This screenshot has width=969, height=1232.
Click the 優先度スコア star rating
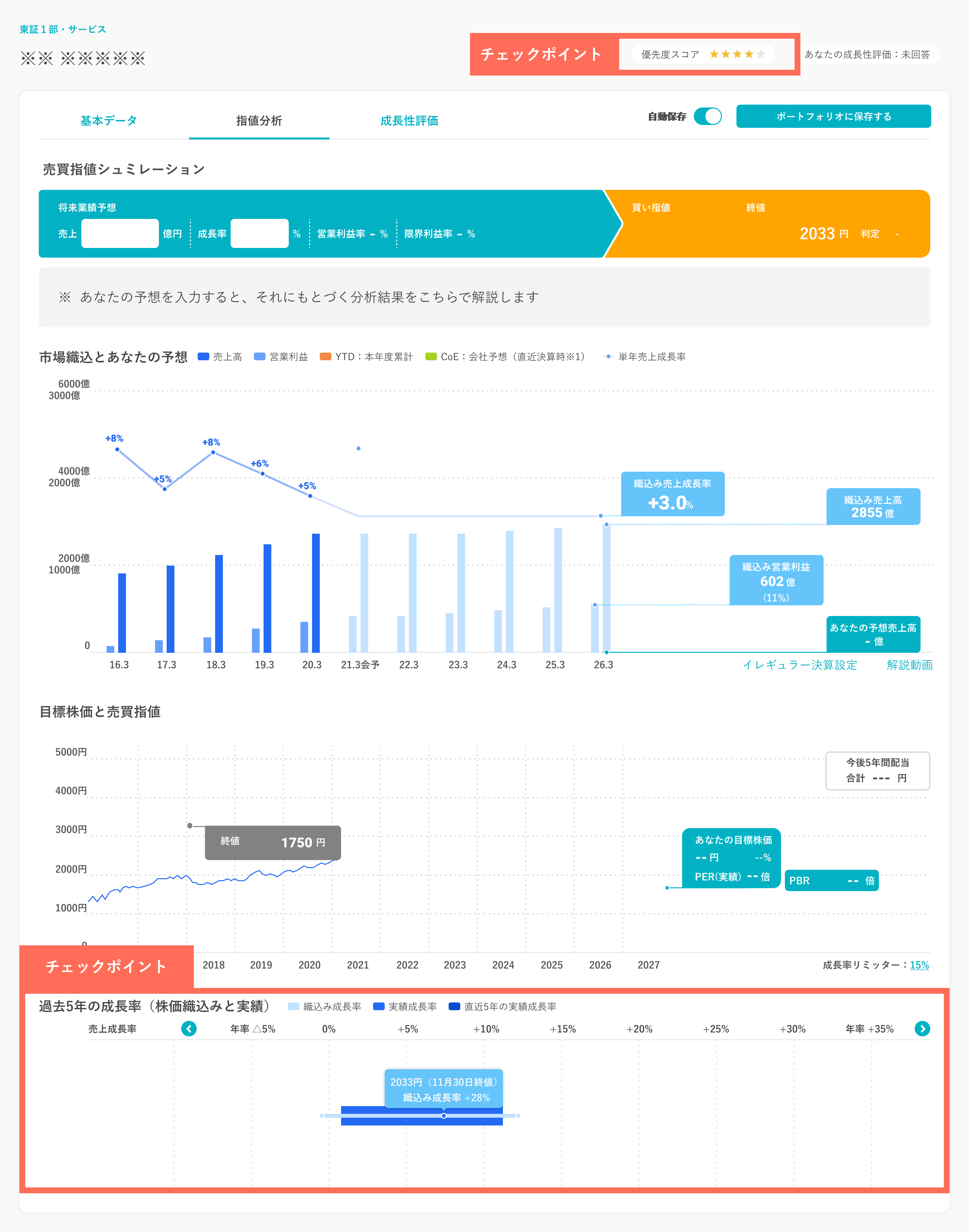[x=737, y=55]
